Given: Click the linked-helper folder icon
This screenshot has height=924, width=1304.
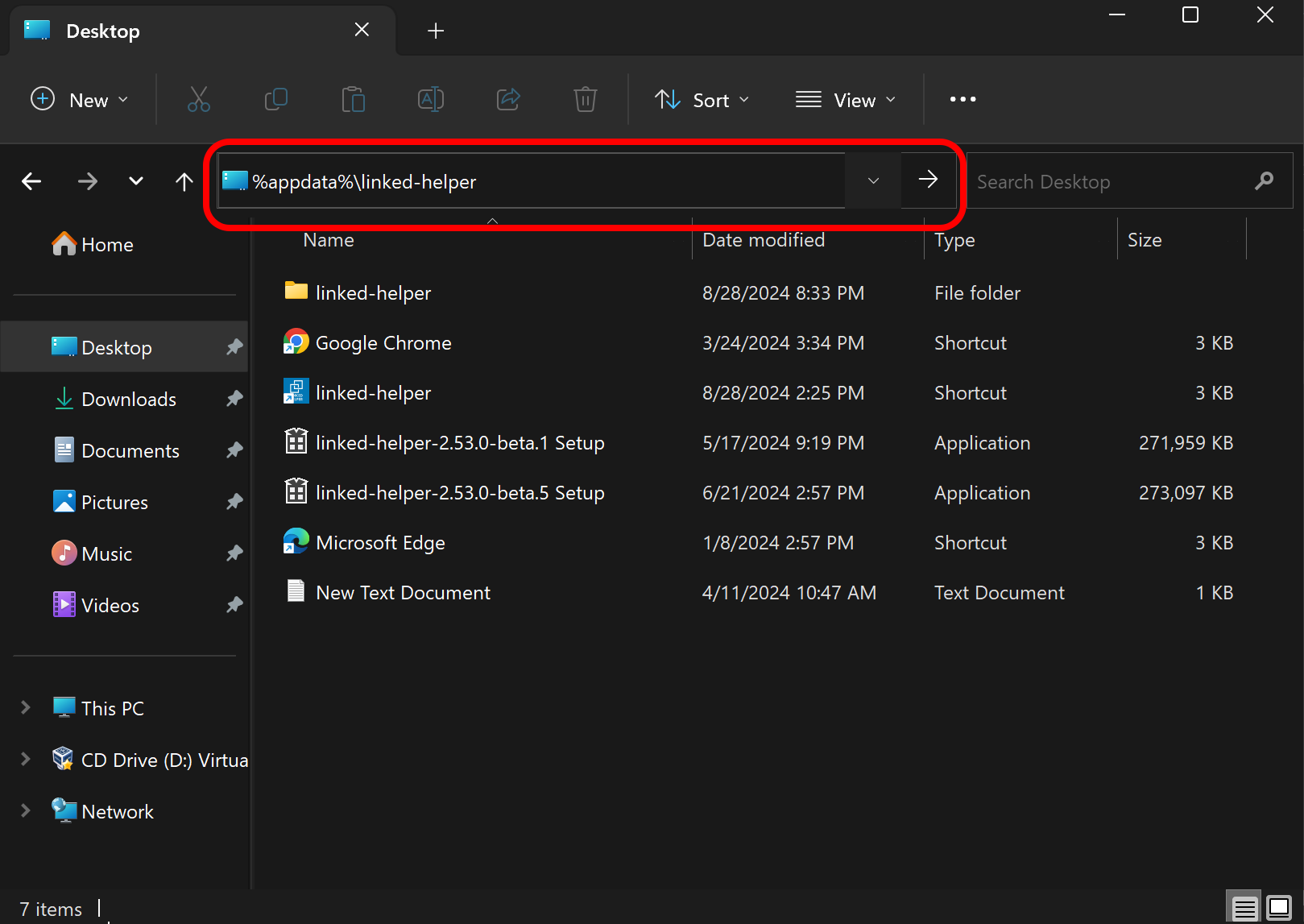Looking at the screenshot, I should coord(296,292).
